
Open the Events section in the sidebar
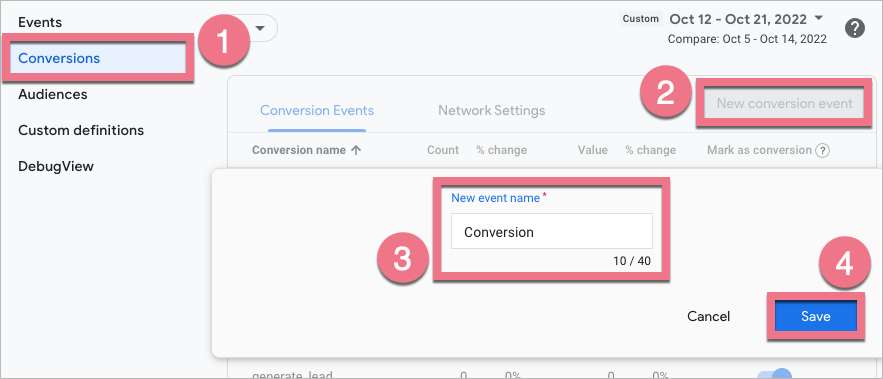[40, 23]
